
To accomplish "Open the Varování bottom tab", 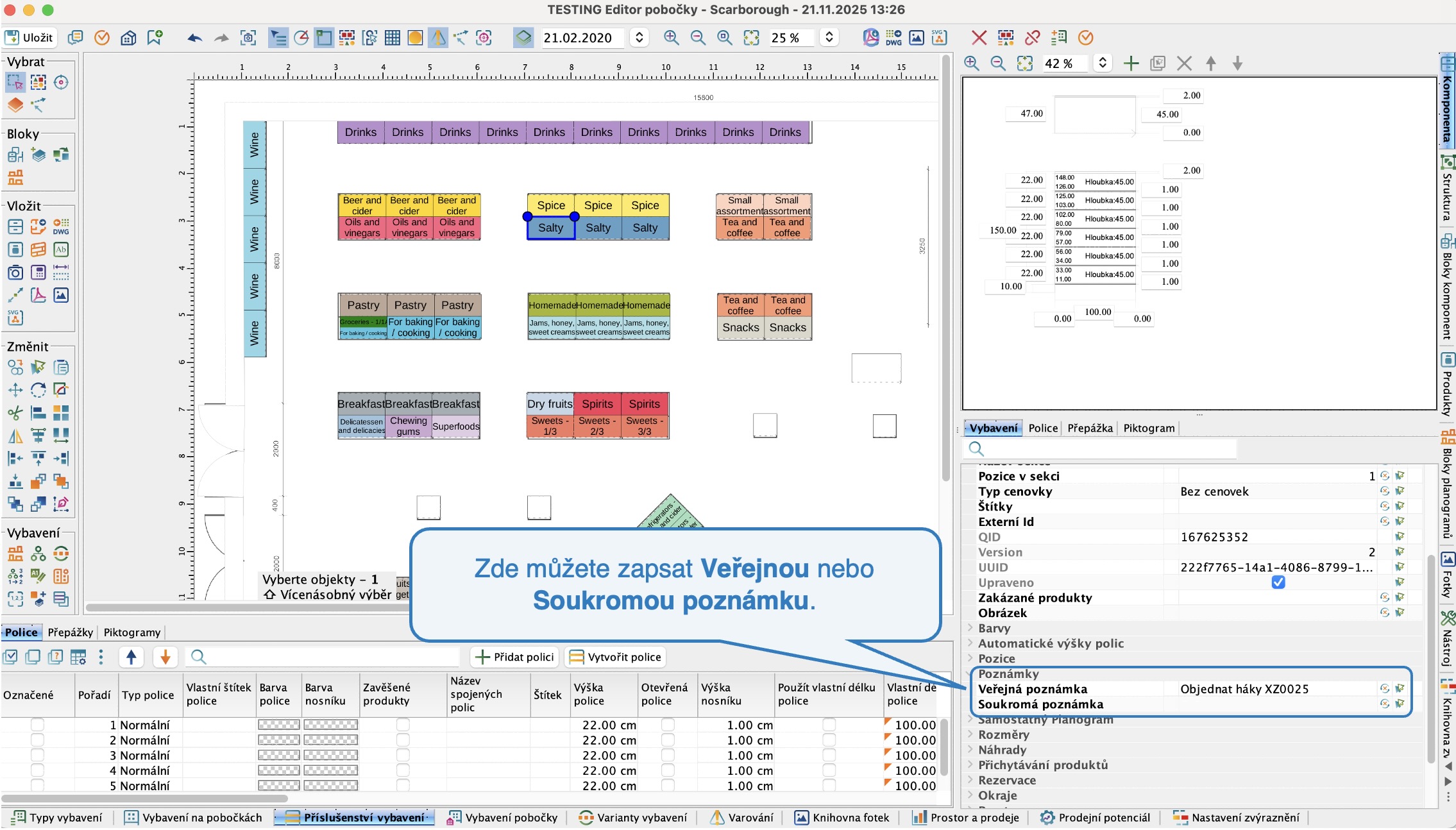I will (742, 818).
